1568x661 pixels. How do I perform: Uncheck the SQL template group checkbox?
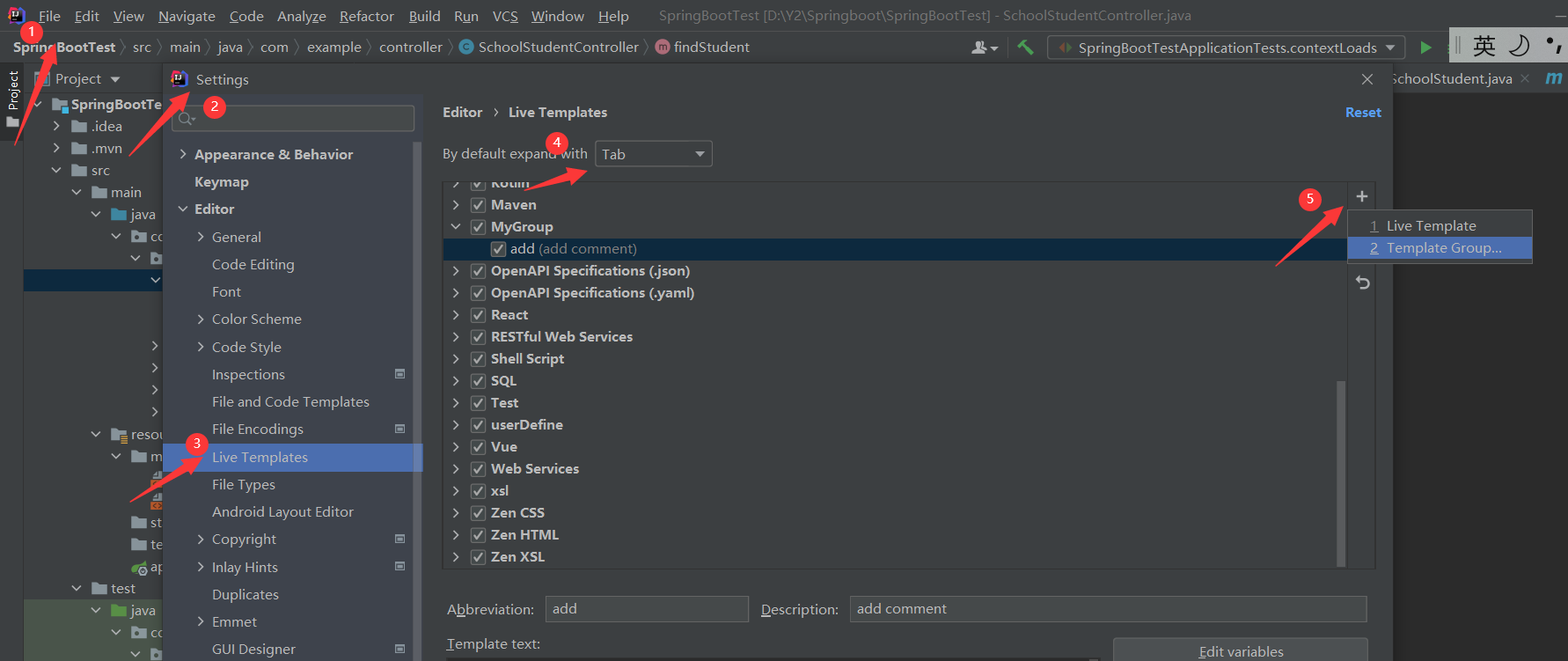(x=478, y=381)
